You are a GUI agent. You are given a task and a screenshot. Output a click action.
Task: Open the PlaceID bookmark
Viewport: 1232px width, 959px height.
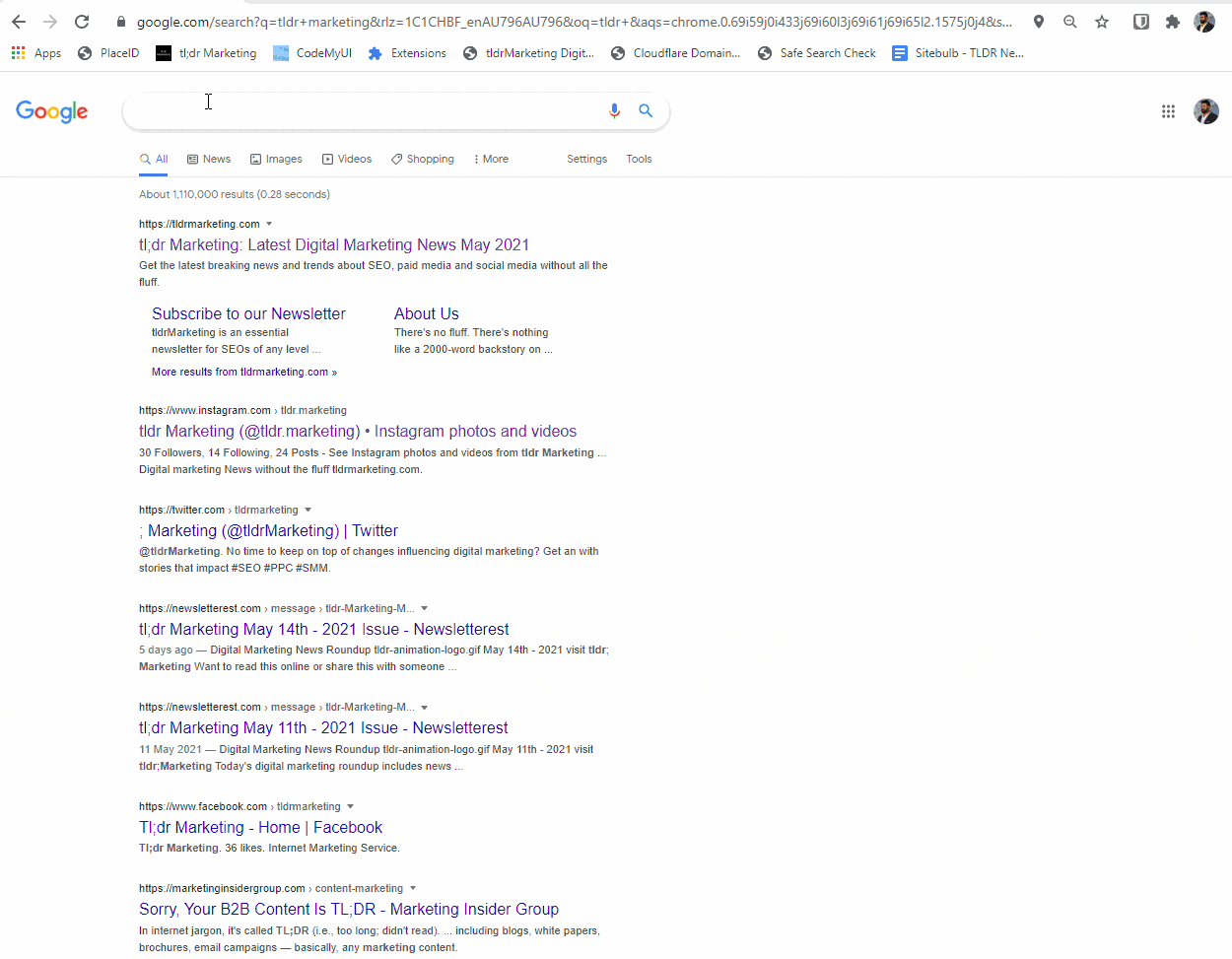tap(108, 53)
